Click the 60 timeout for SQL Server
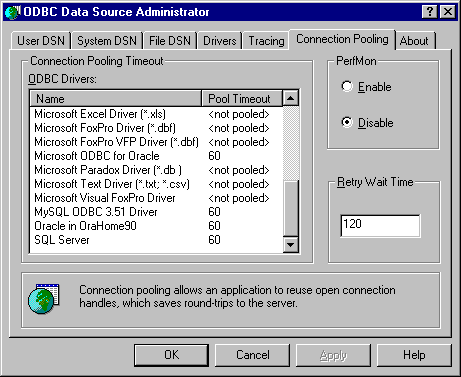This screenshot has height=377, width=461. (x=214, y=240)
